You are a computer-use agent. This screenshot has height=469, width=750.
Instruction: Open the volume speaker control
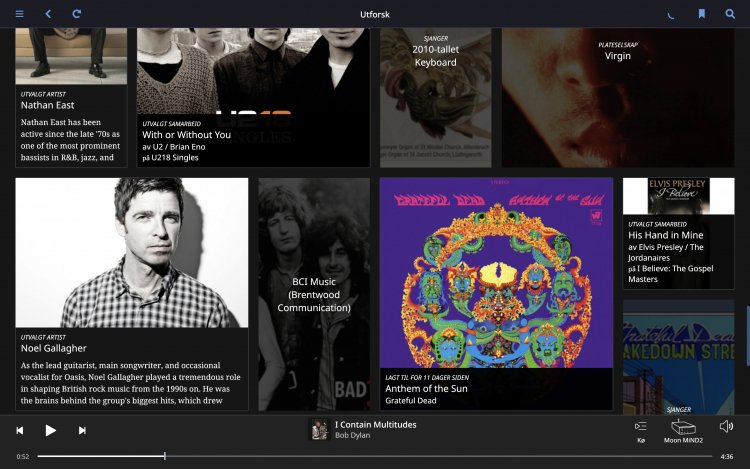(727, 427)
